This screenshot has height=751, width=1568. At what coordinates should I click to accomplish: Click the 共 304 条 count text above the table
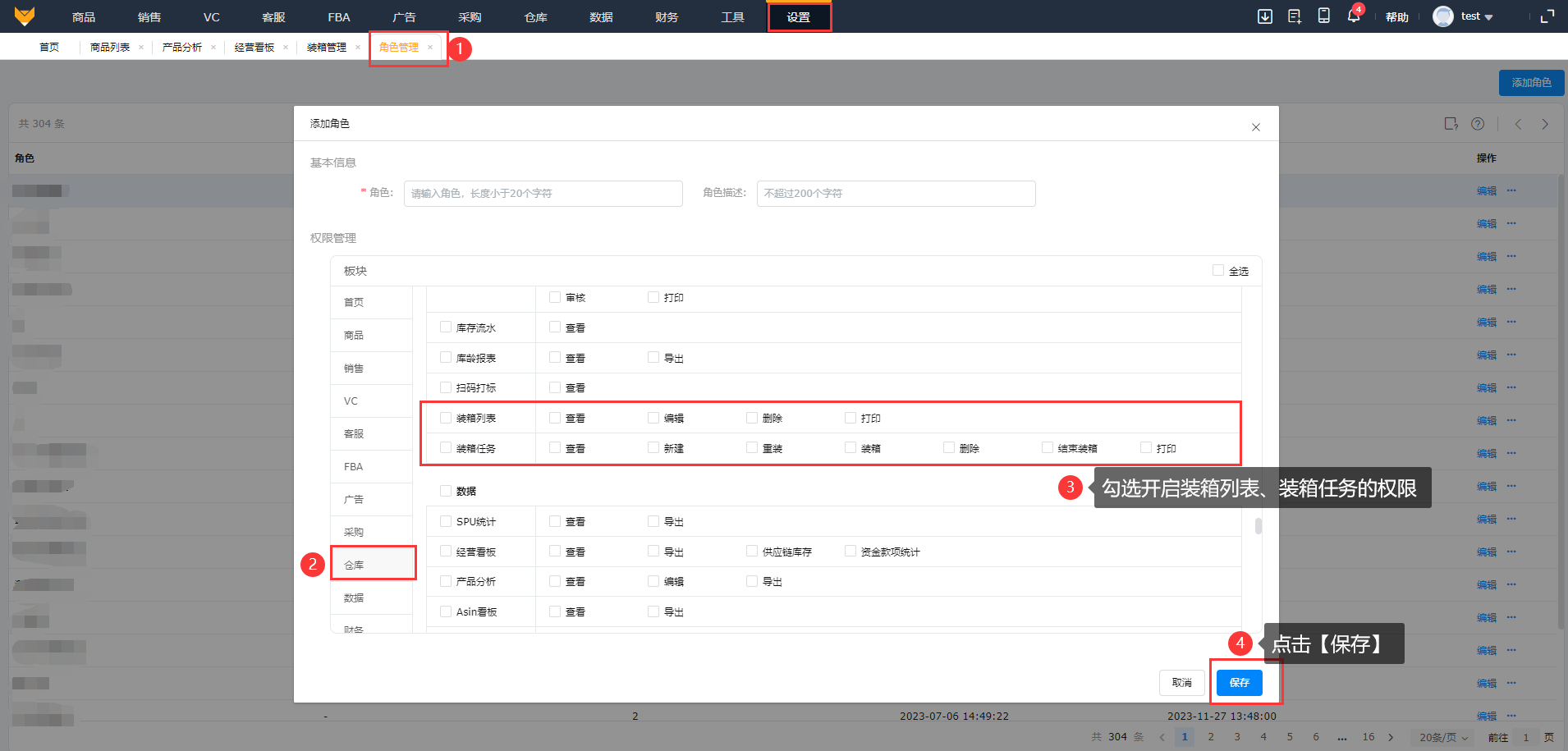point(42,124)
